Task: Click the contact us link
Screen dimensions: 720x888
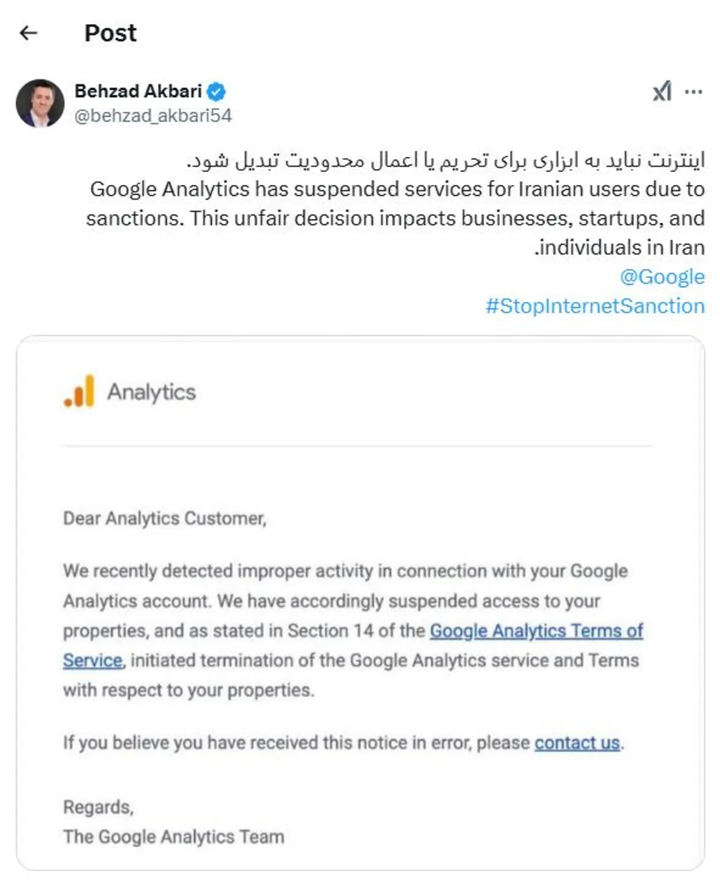Action: pyautogui.click(x=577, y=742)
